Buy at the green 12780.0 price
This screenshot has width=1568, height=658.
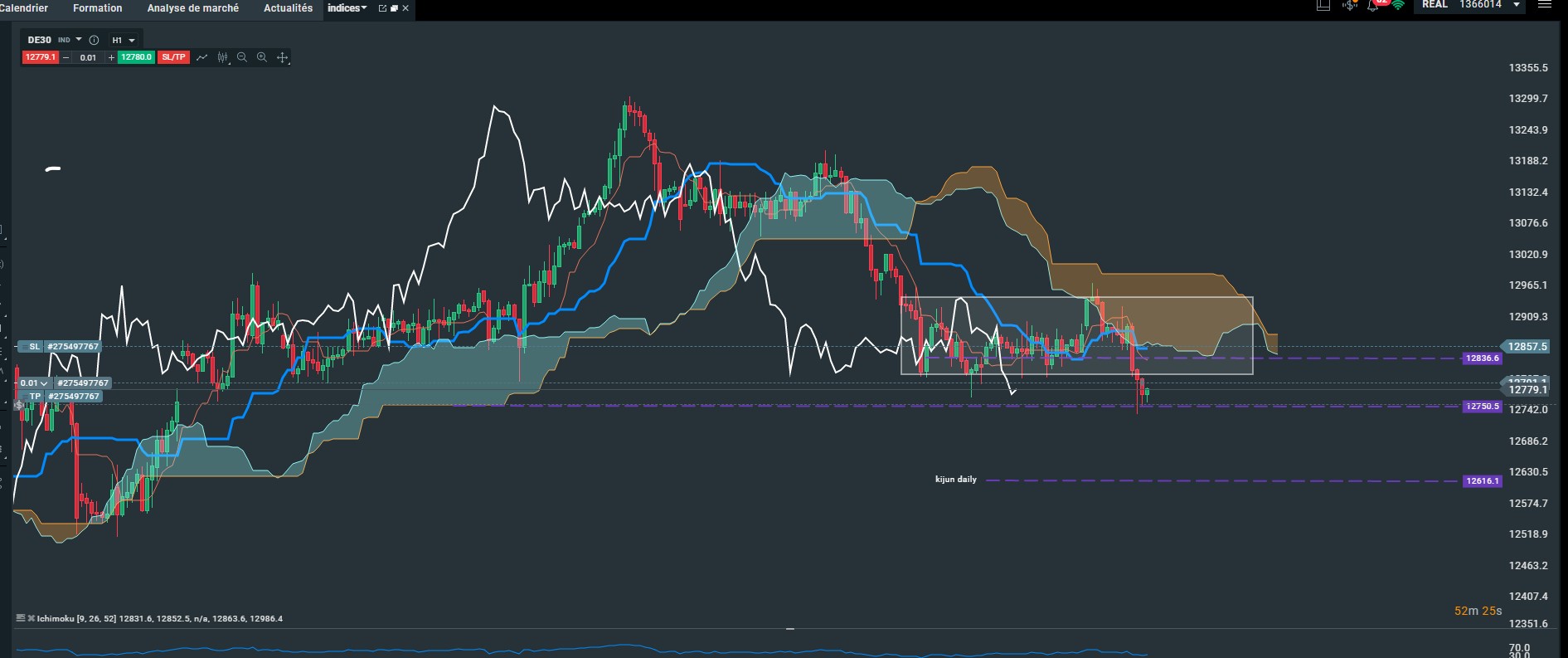pyautogui.click(x=136, y=57)
